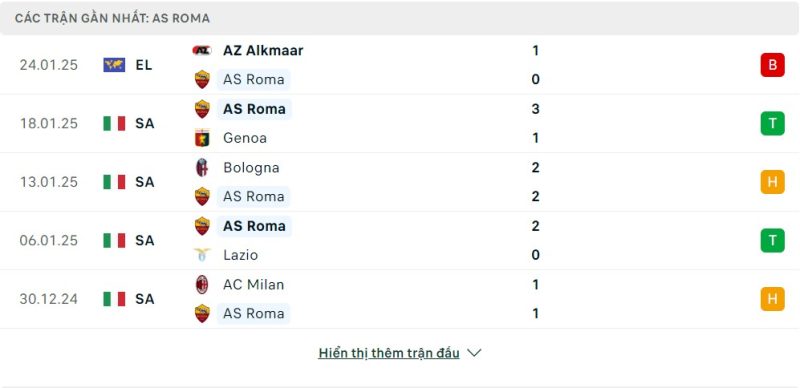The height and width of the screenshot is (388, 800).
Task: Click the red B loss badge
Action: click(772, 65)
